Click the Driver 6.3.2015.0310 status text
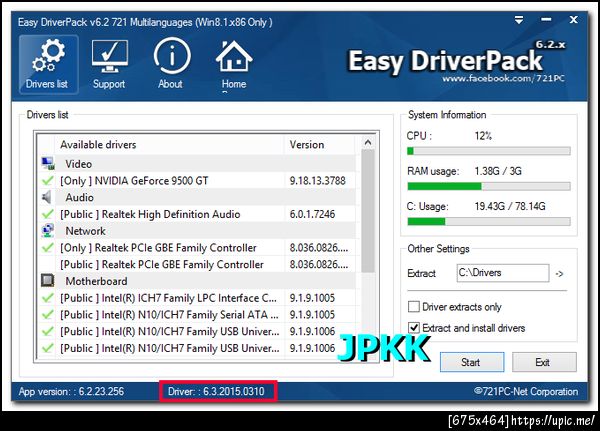The width and height of the screenshot is (600, 431). [216, 391]
